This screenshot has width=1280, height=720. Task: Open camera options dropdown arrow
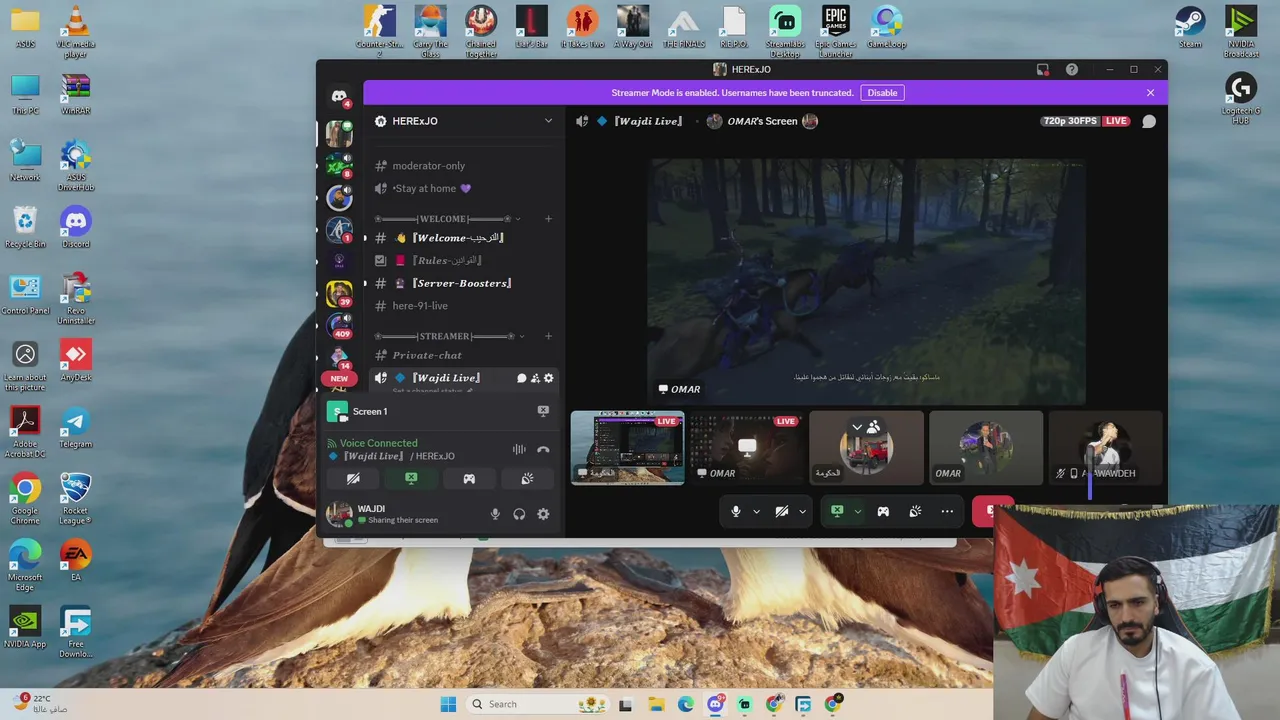[802, 511]
